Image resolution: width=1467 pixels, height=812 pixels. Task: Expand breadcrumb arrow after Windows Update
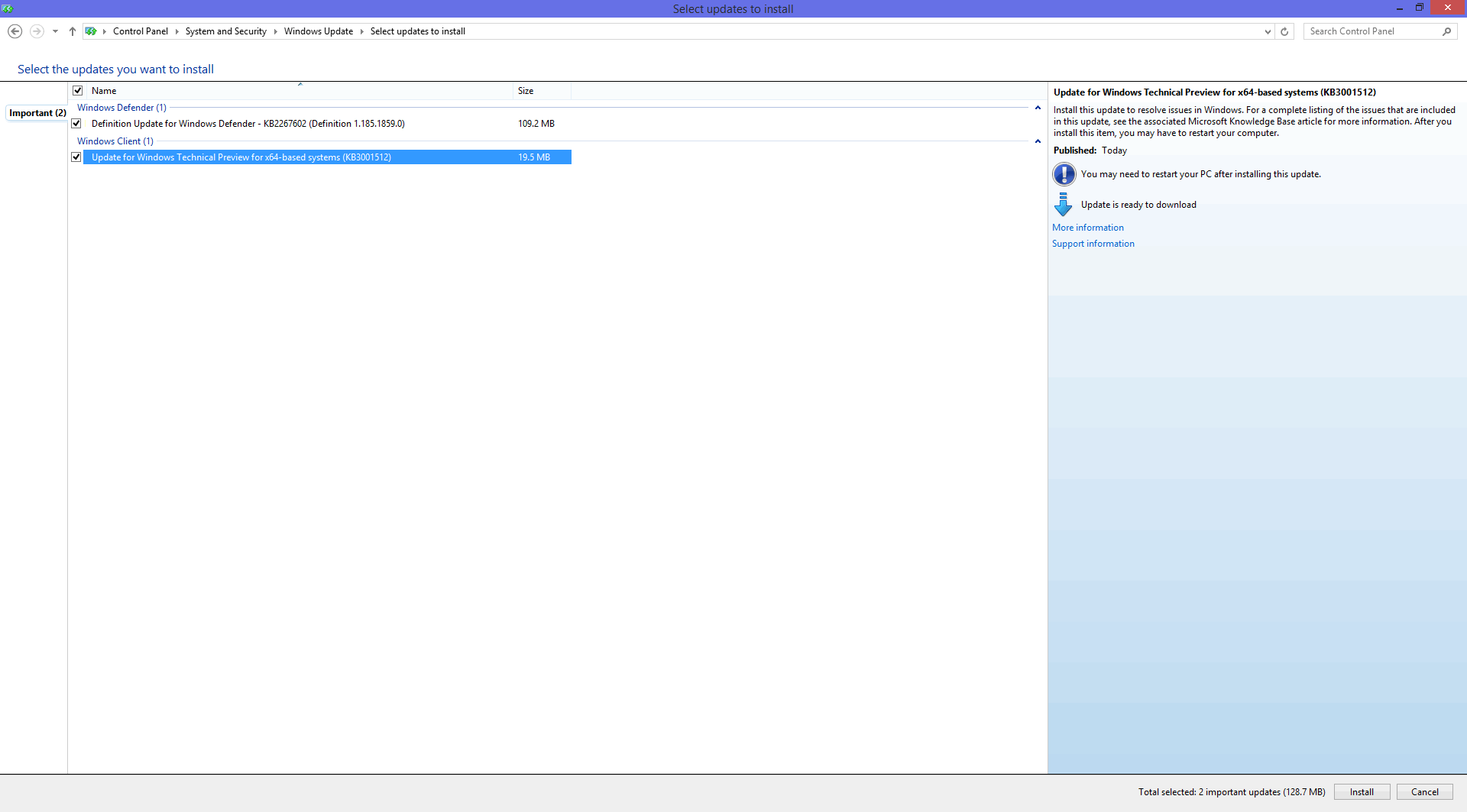[361, 31]
